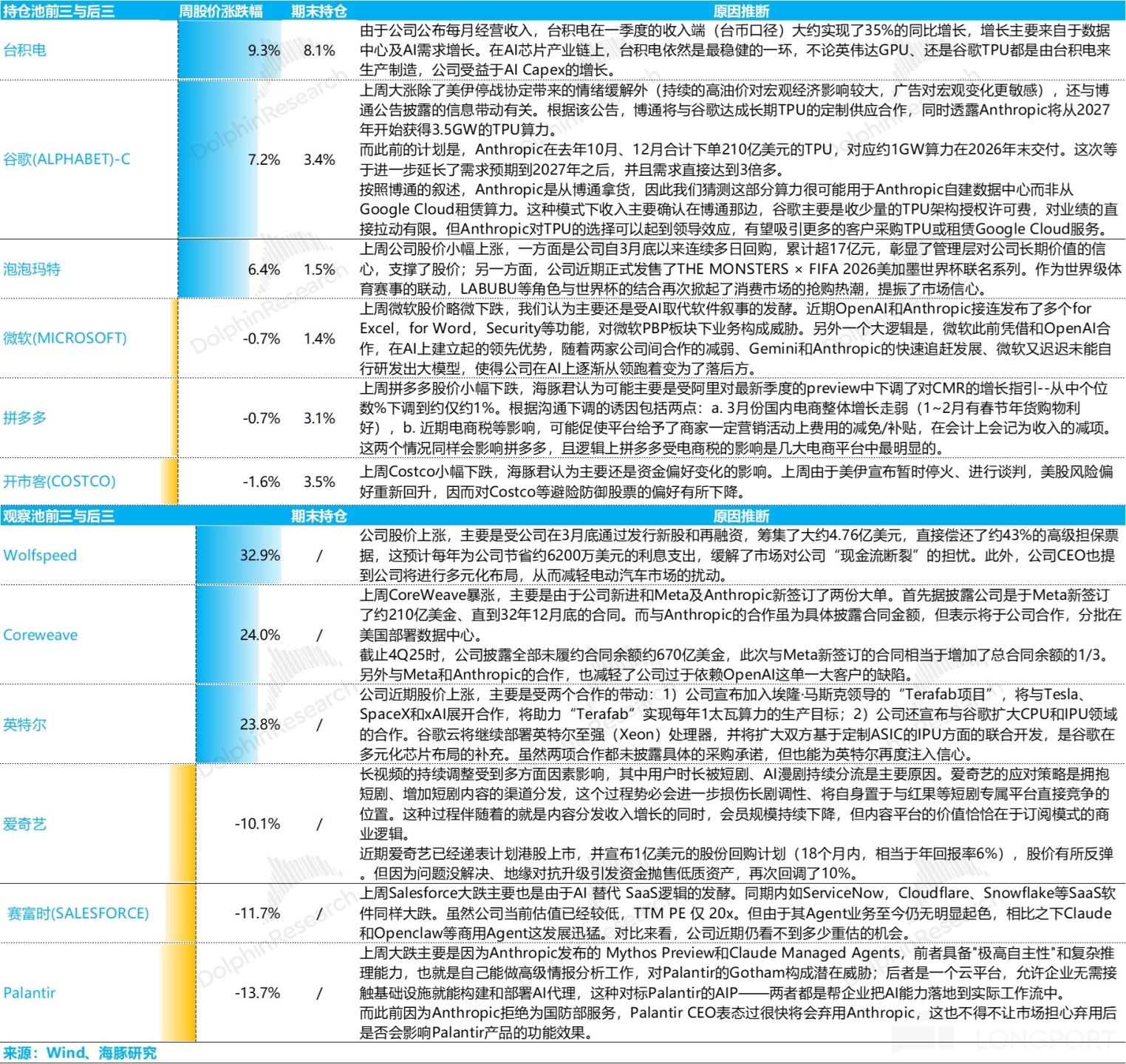1126x1064 pixels.
Task: Click the 微软(MICROSOFT) stock name
Action: coord(65,338)
